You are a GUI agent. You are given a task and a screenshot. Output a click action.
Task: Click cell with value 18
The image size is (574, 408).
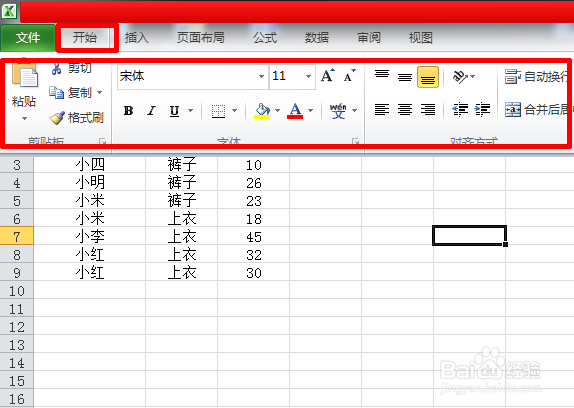pos(254,219)
